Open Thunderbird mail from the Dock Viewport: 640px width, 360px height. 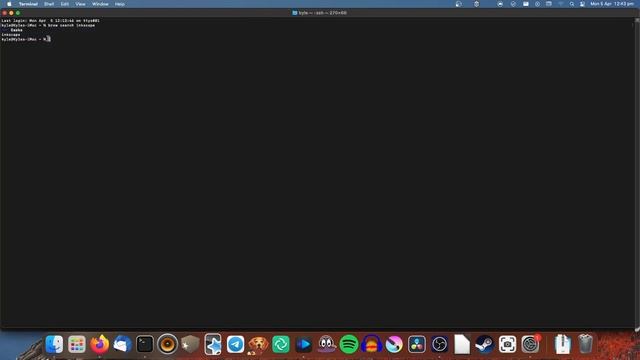point(122,344)
